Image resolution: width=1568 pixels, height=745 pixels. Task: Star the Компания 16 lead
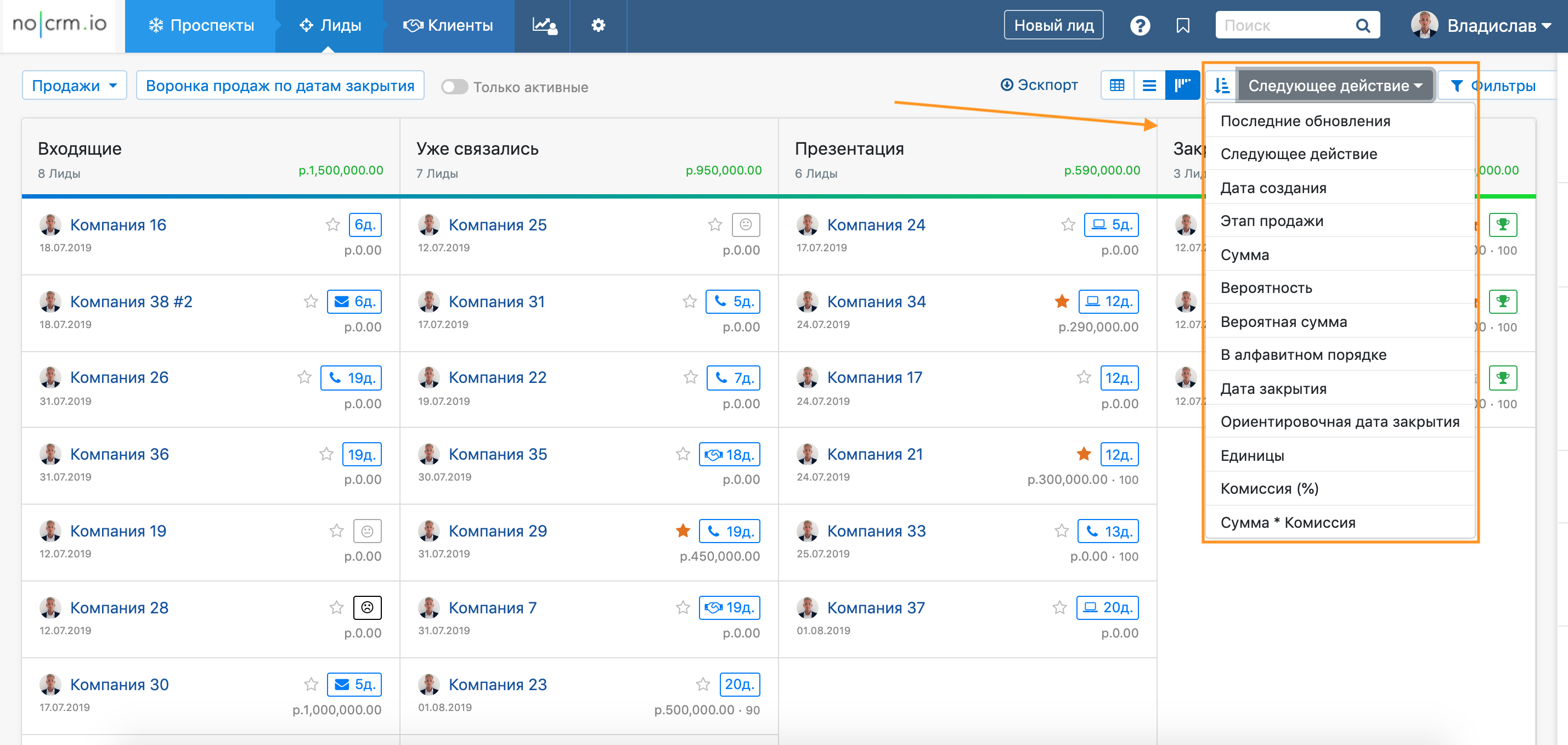click(332, 224)
